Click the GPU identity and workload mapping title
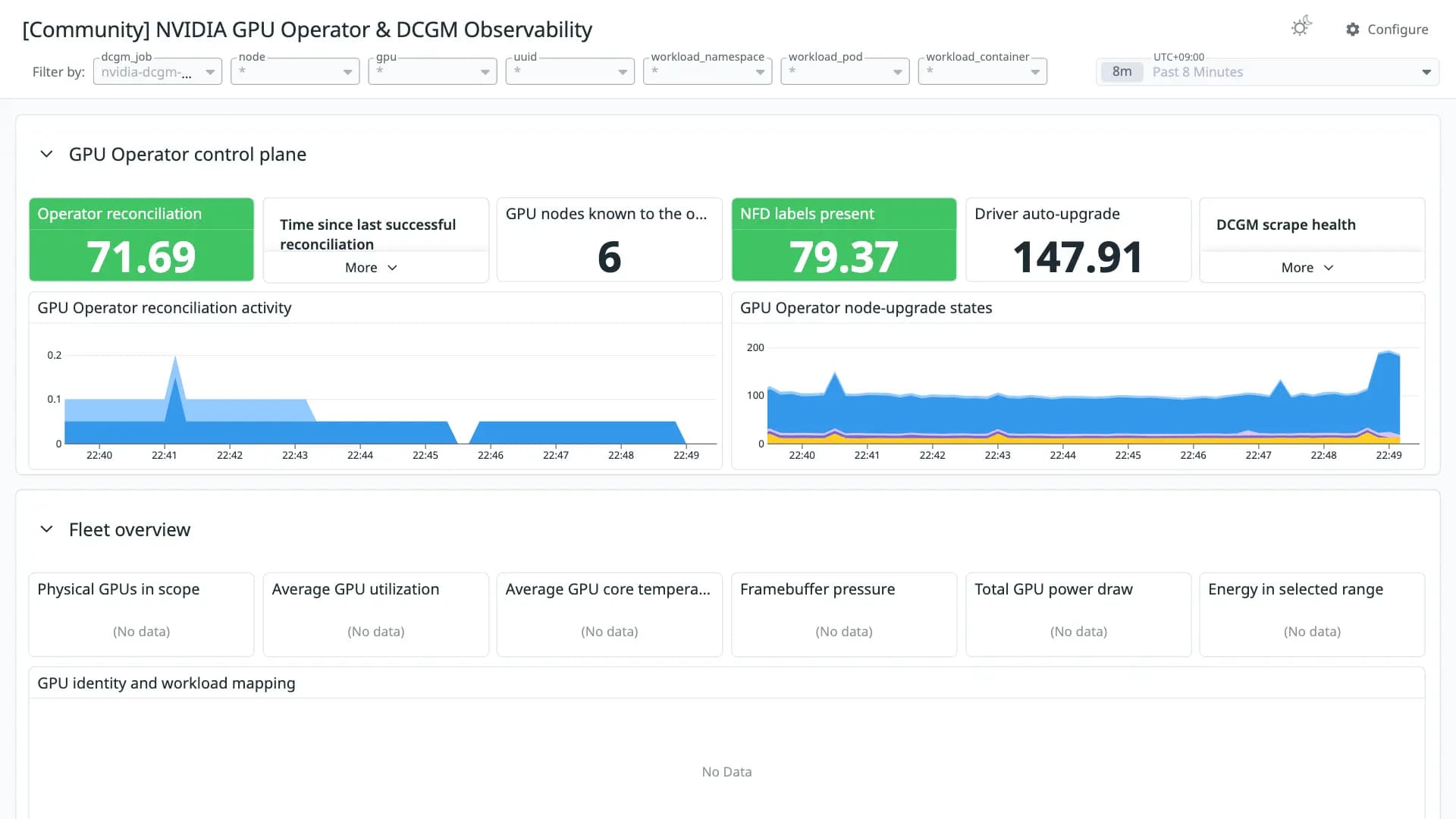Viewport: 1456px width, 819px height. [166, 683]
